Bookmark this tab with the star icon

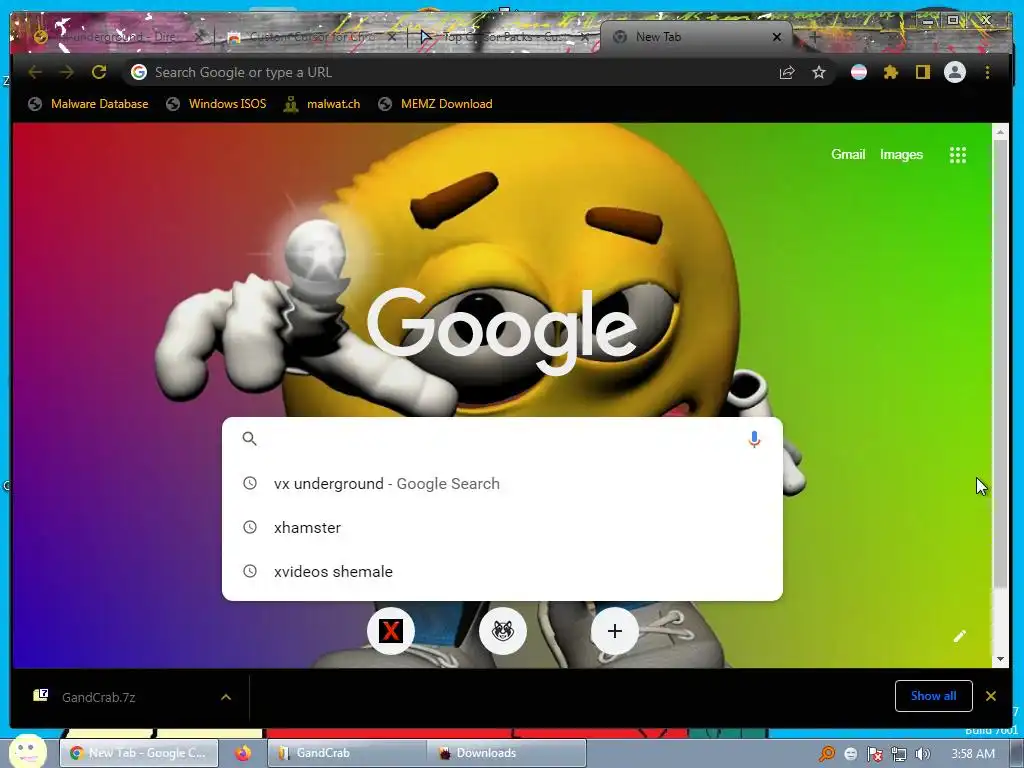pyautogui.click(x=819, y=72)
